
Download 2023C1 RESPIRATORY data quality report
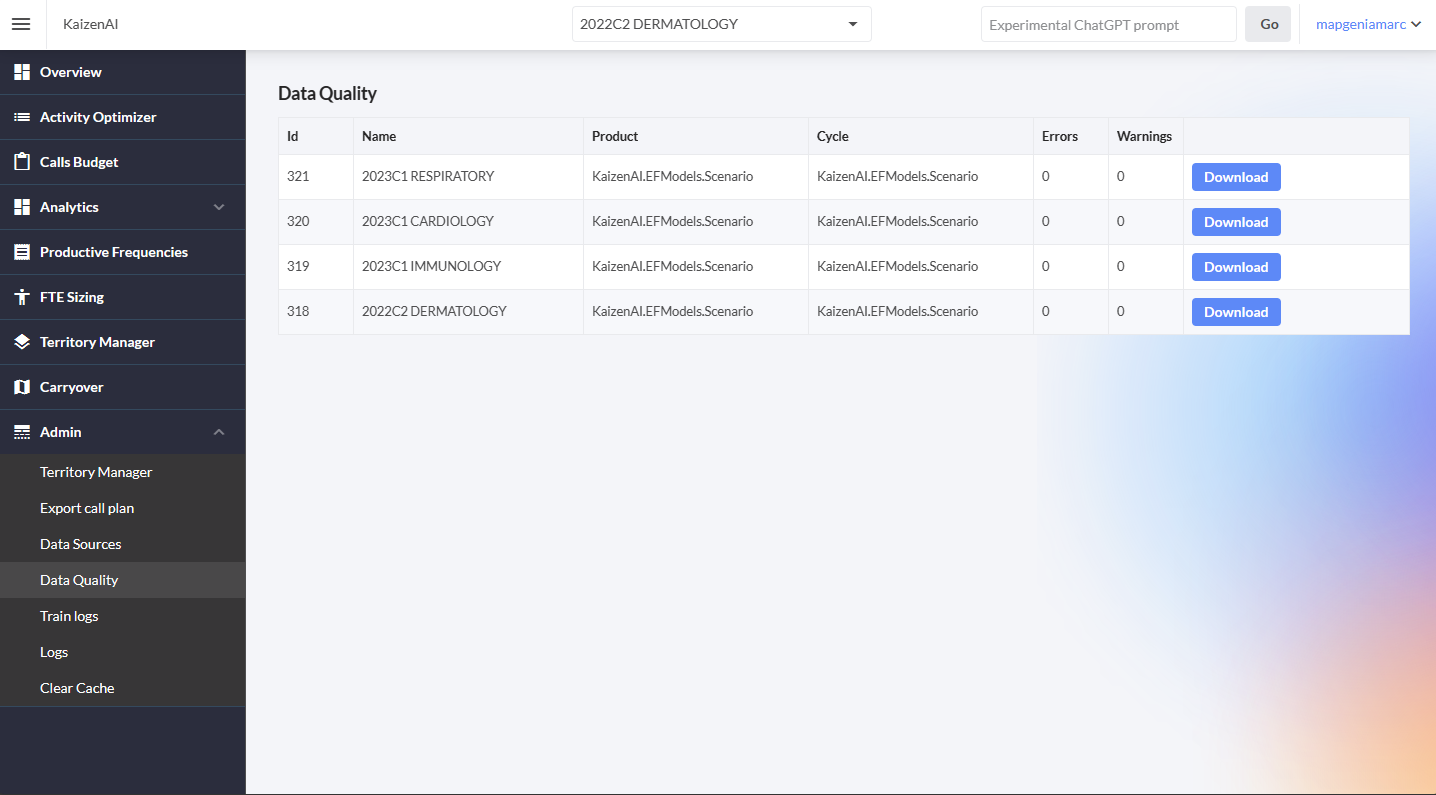pos(1236,177)
